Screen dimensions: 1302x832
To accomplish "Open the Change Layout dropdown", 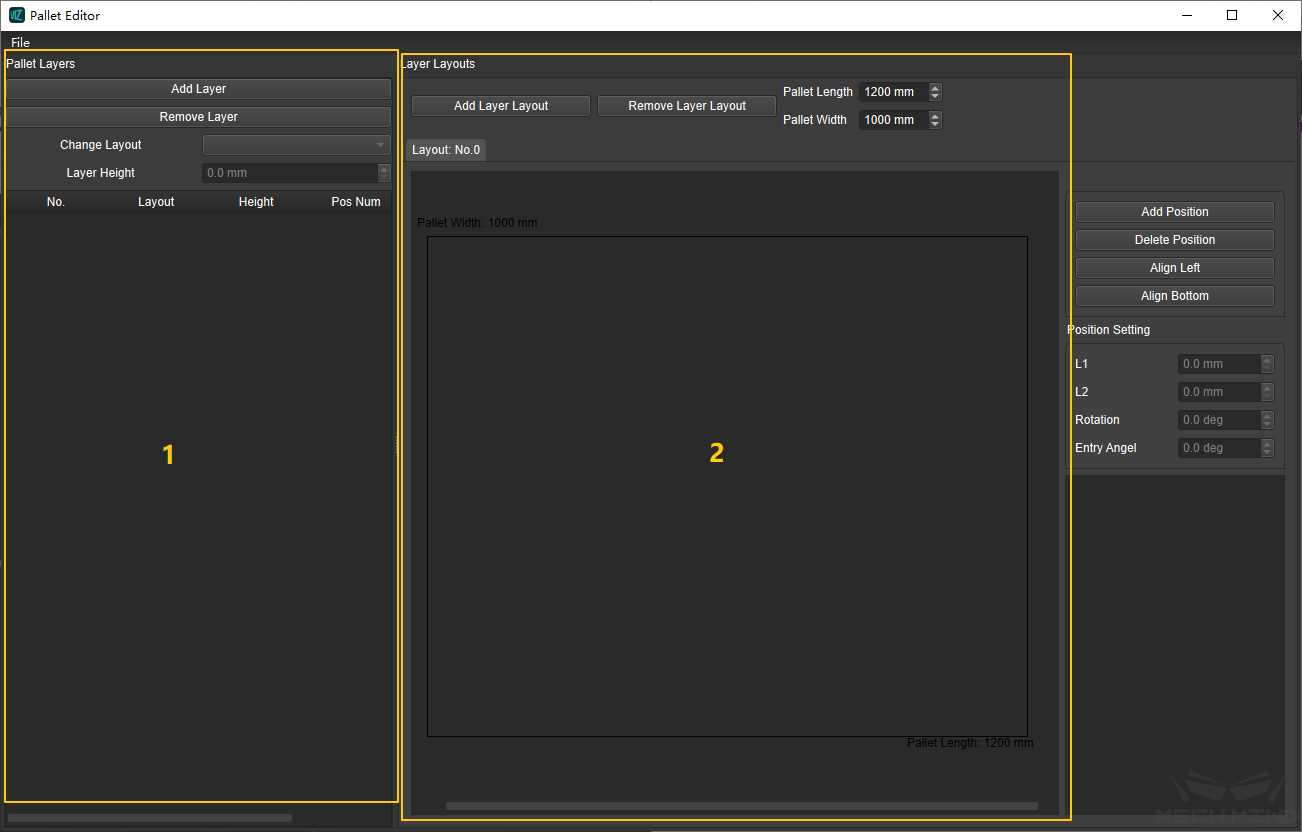I will click(296, 145).
